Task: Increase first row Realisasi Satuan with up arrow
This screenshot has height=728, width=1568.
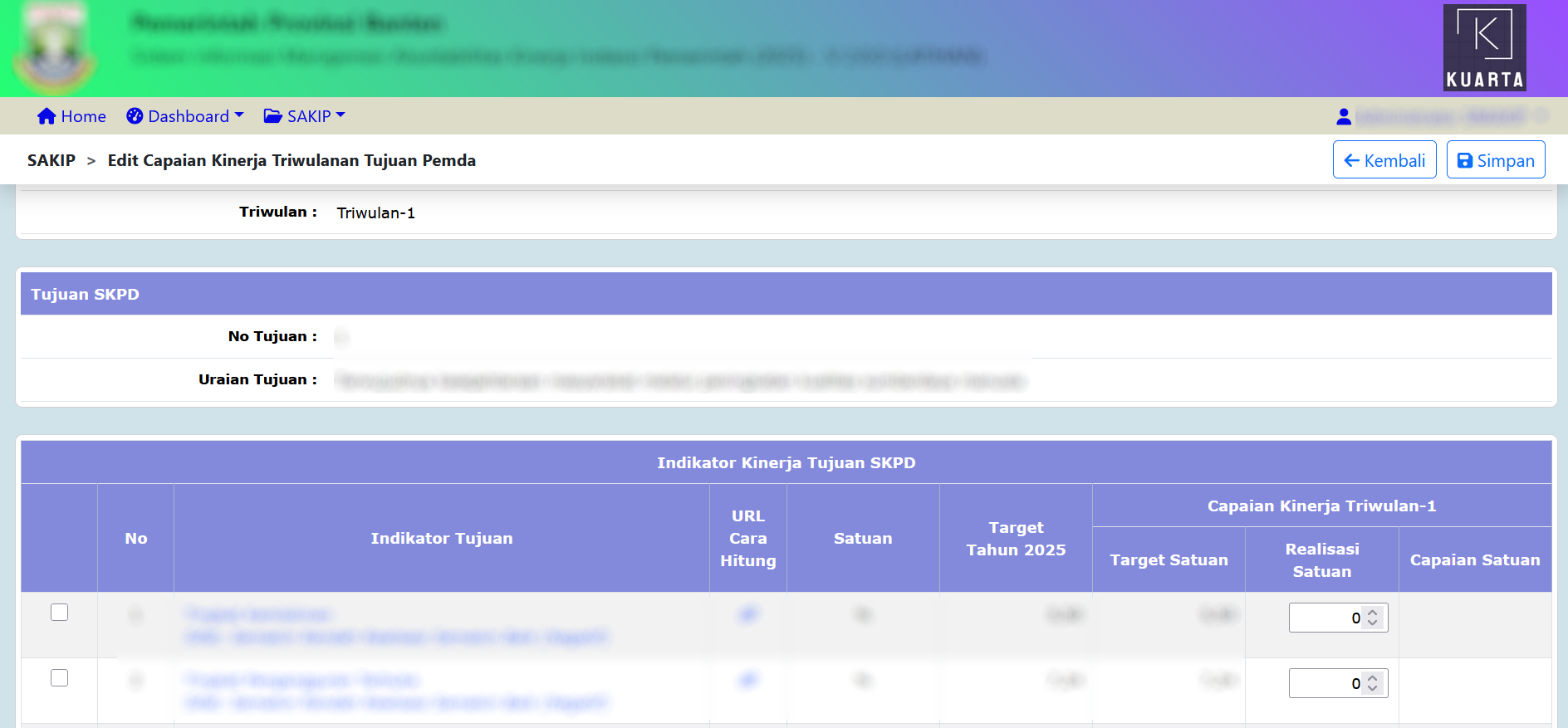Action: click(x=1373, y=613)
